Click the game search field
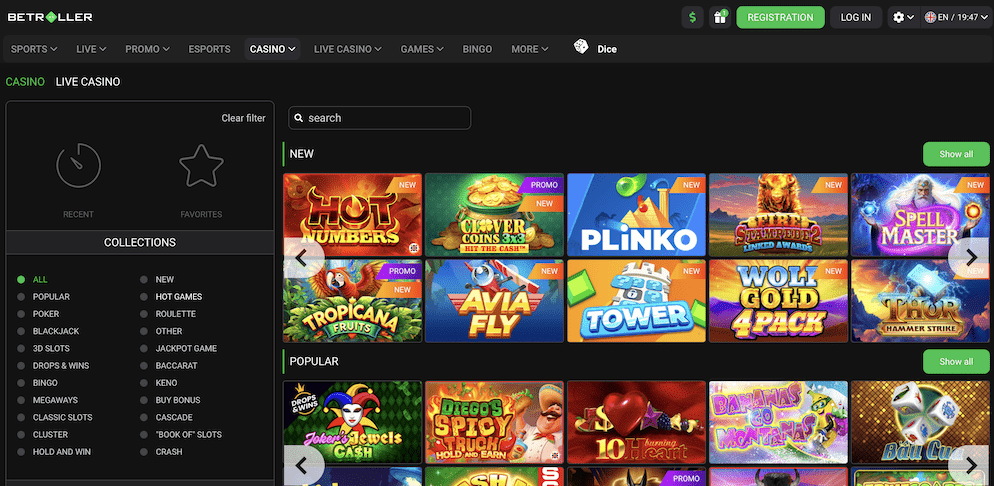994x486 pixels. tap(380, 118)
